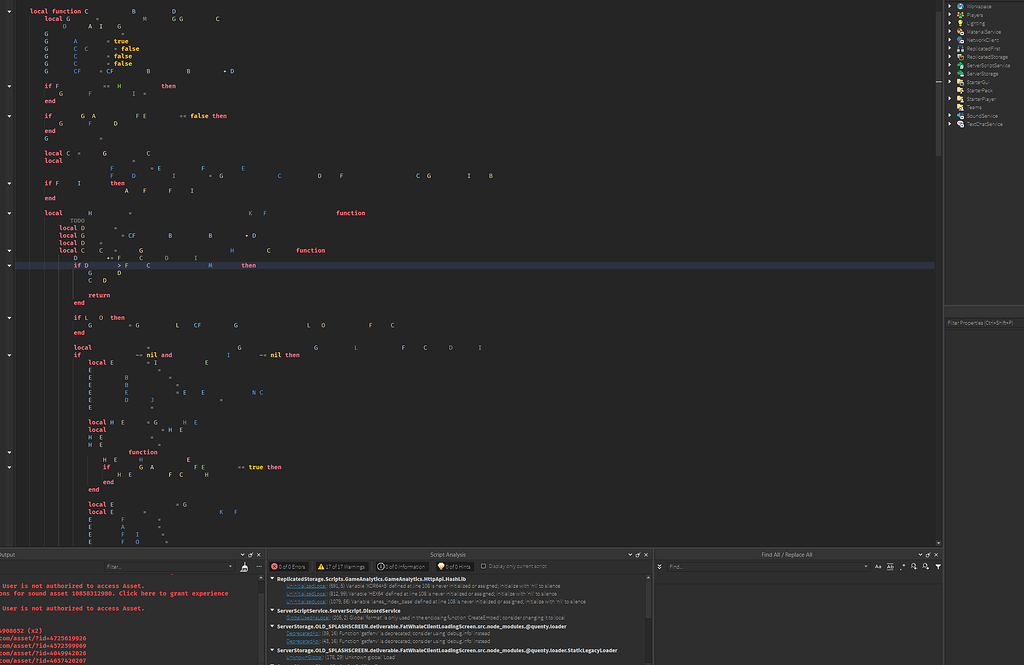
Task: Clear the Output panel with broom icon
Action: tap(246, 567)
